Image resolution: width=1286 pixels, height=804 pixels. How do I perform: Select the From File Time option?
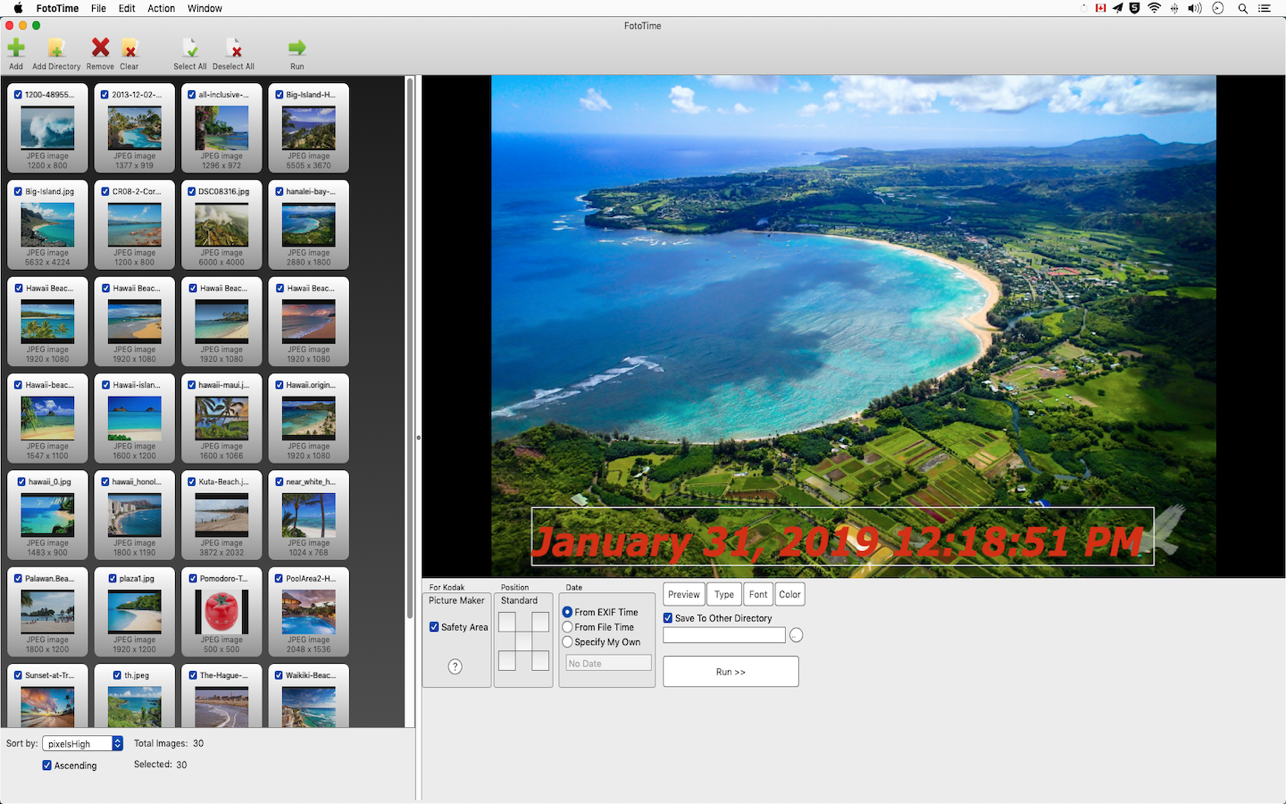click(567, 627)
